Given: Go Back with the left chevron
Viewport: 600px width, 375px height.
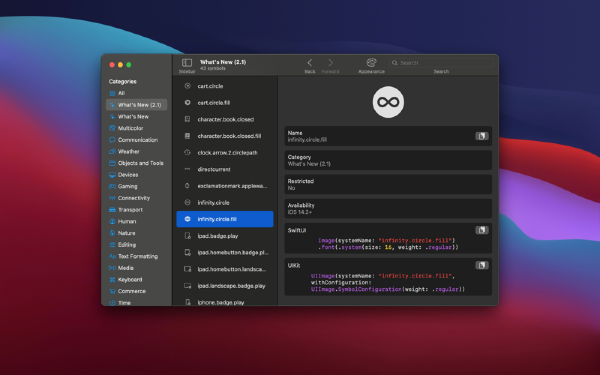Looking at the screenshot, I should click(x=310, y=63).
